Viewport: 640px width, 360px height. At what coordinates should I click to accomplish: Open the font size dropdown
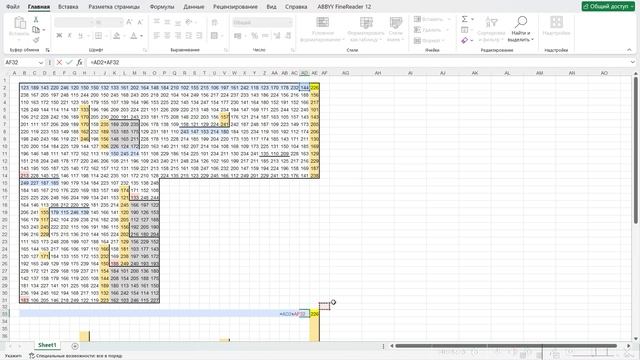pyautogui.click(x=121, y=22)
